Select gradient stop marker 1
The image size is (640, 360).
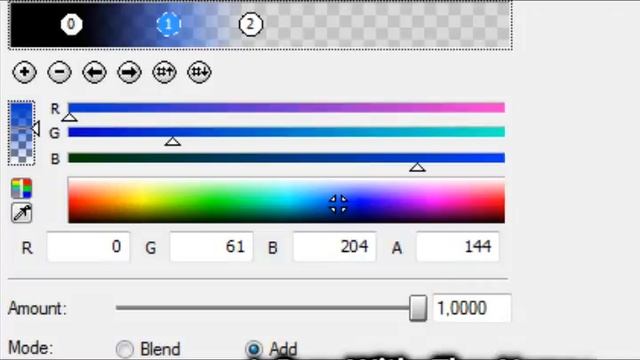coord(169,24)
